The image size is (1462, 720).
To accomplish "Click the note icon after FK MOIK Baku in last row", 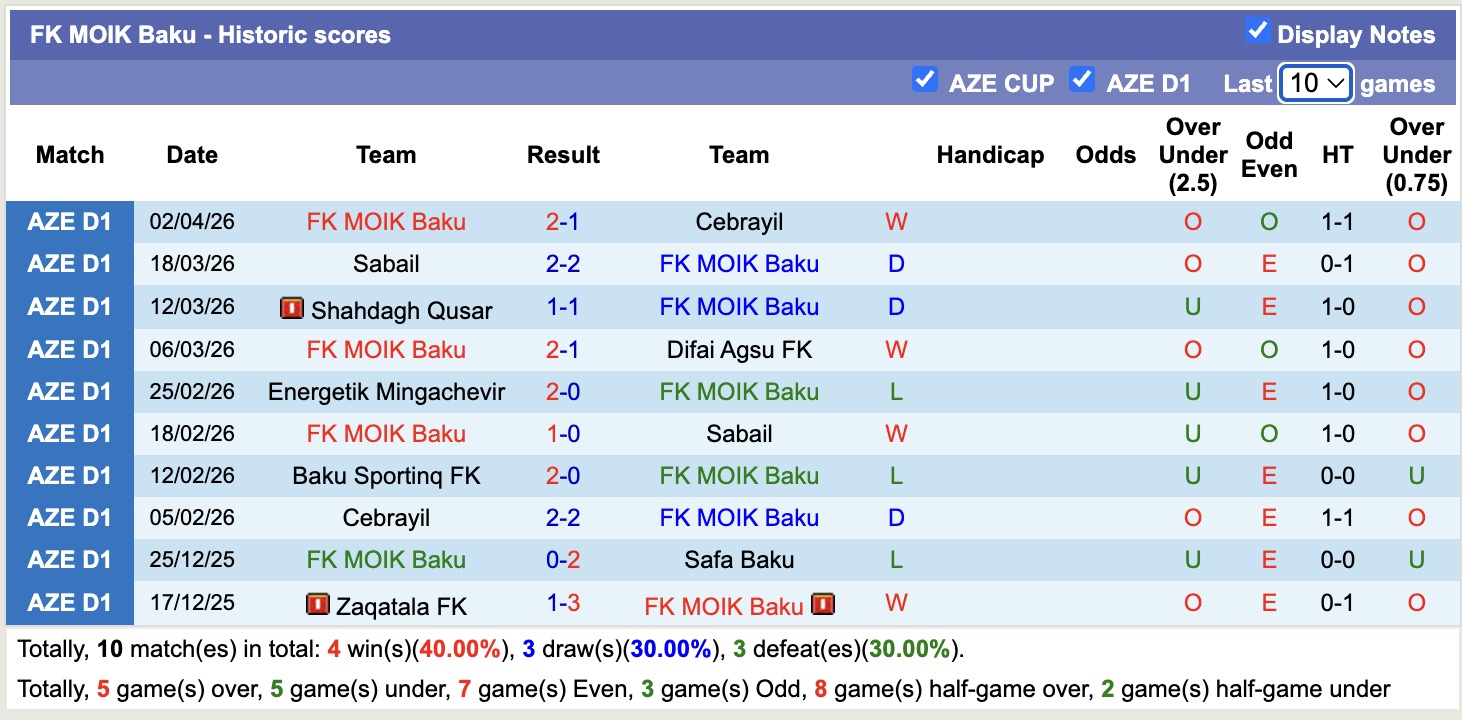I will point(821,603).
